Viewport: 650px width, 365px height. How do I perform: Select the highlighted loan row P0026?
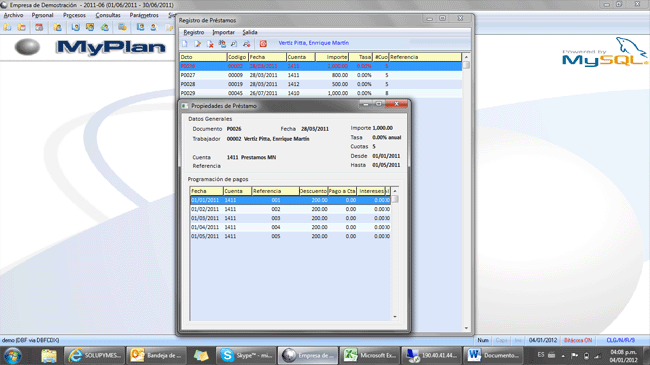(321, 66)
